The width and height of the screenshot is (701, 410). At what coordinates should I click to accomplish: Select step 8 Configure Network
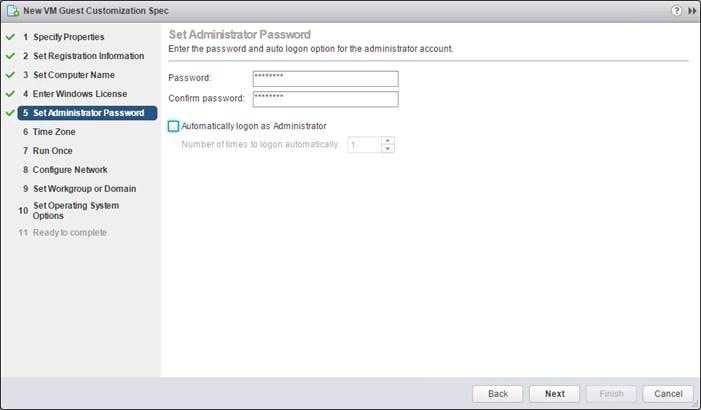coord(65,170)
